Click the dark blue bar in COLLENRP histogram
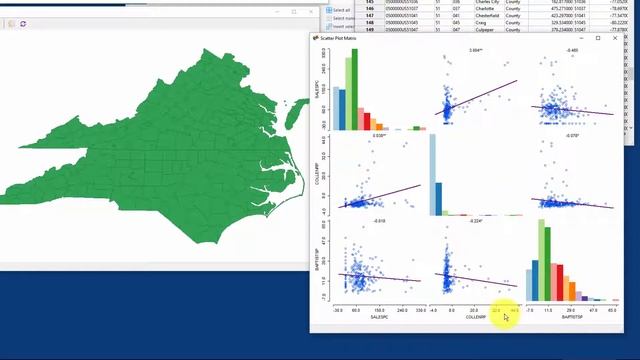The height and width of the screenshot is (360, 640). (439, 199)
